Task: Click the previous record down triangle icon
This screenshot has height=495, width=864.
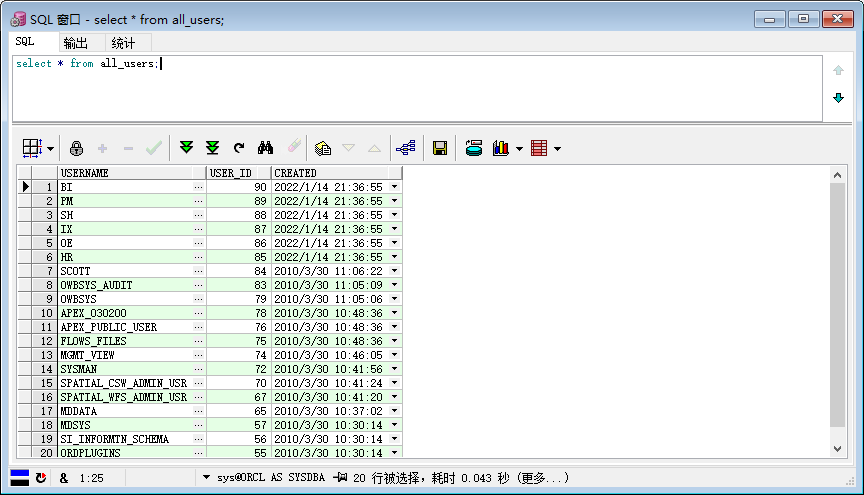Action: click(348, 148)
